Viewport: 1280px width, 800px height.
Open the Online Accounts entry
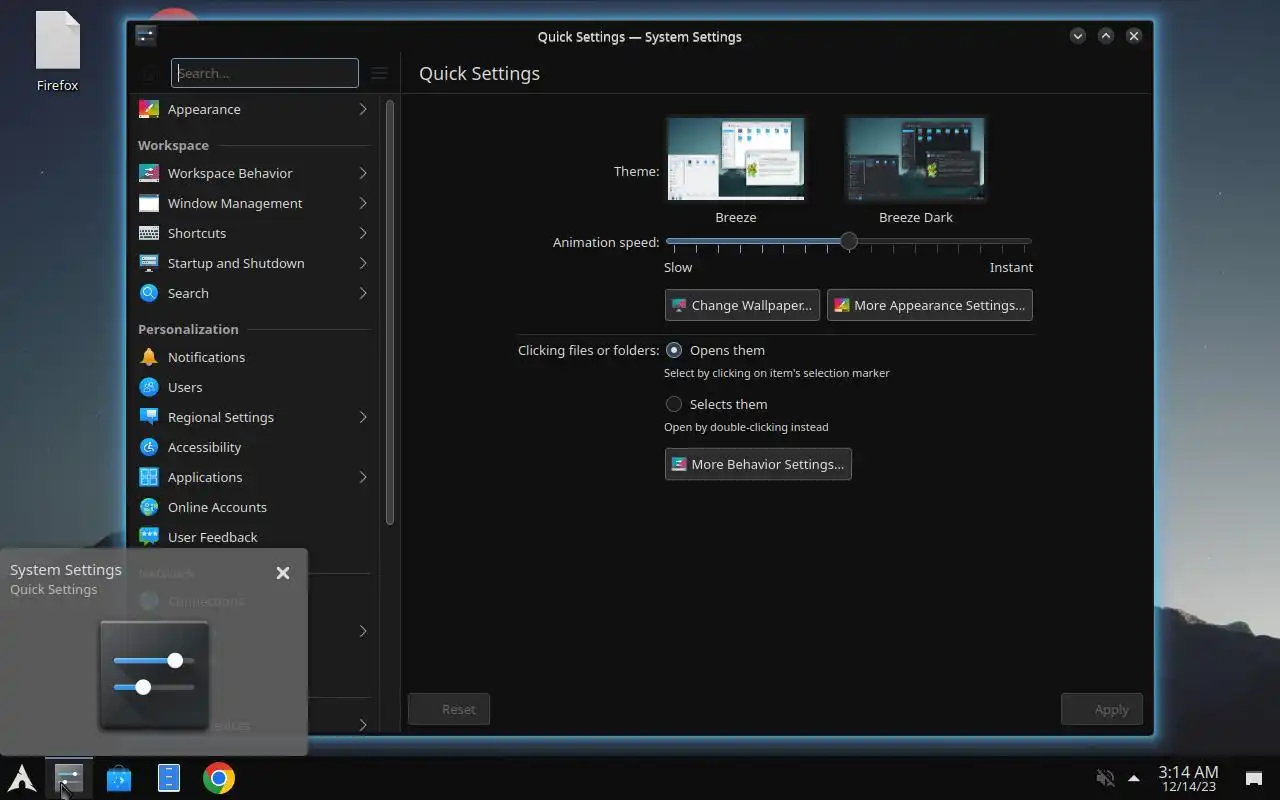click(x=254, y=507)
